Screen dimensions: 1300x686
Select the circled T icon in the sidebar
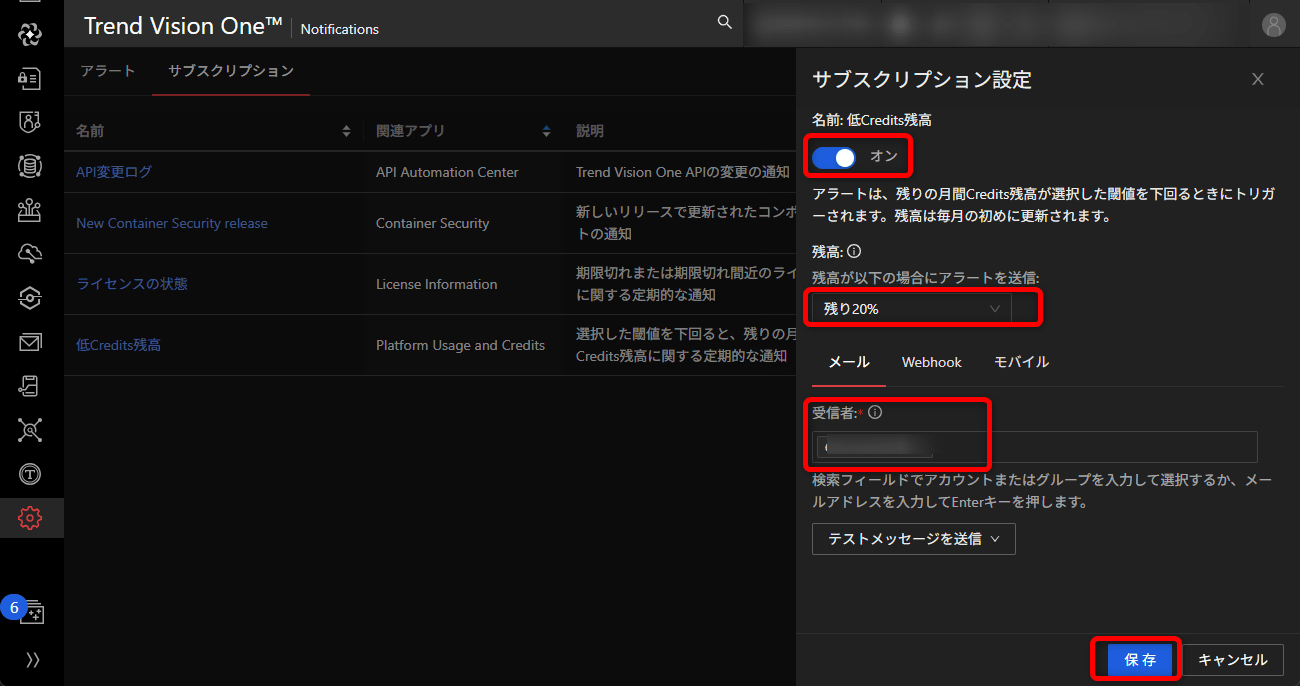pos(29,474)
